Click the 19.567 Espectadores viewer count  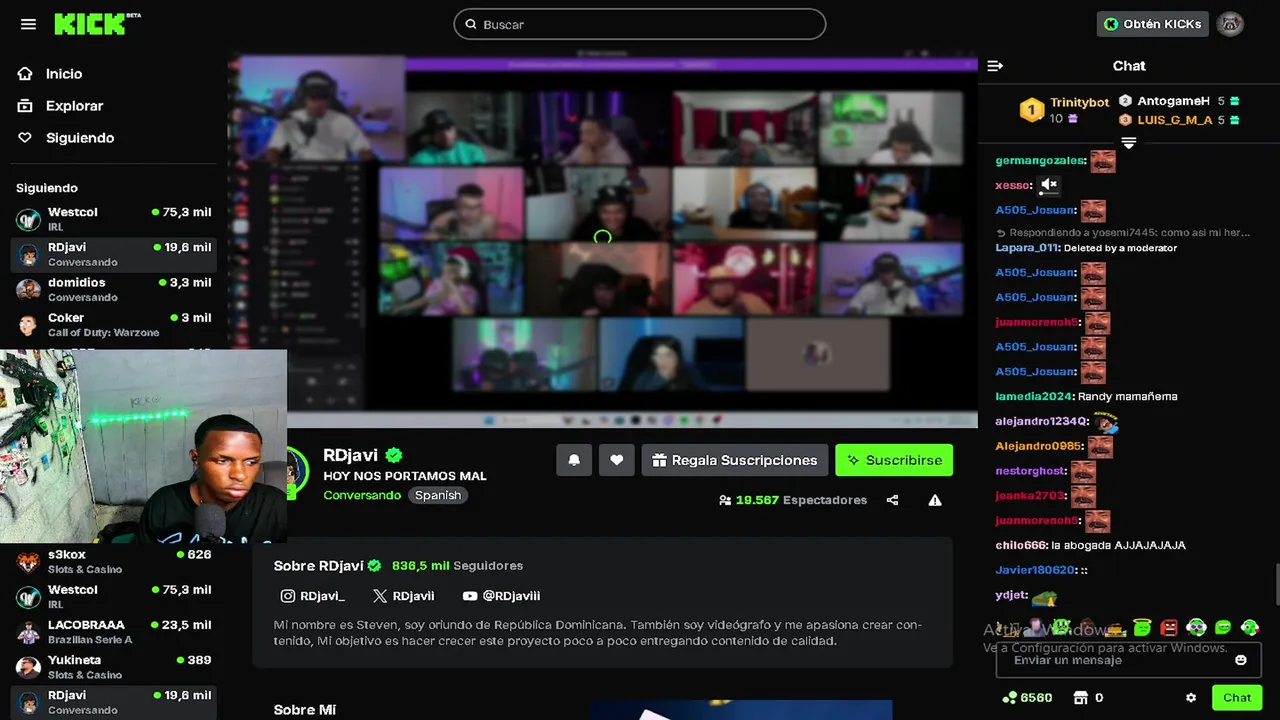[793, 500]
